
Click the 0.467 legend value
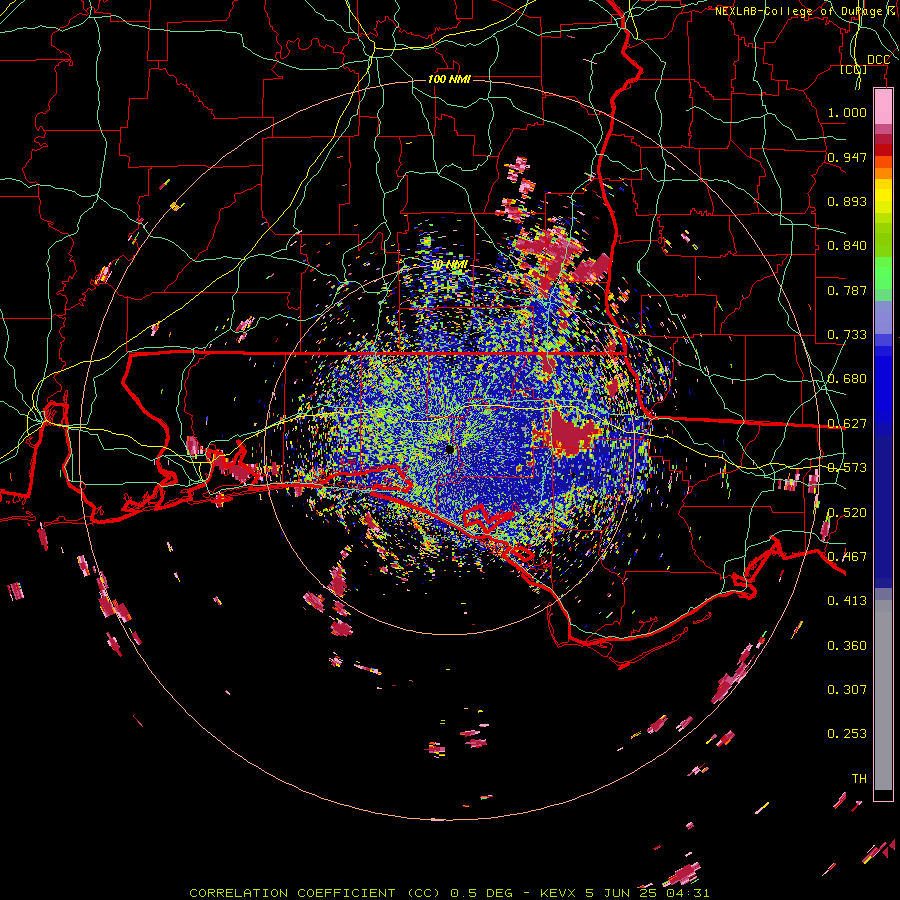coord(847,557)
